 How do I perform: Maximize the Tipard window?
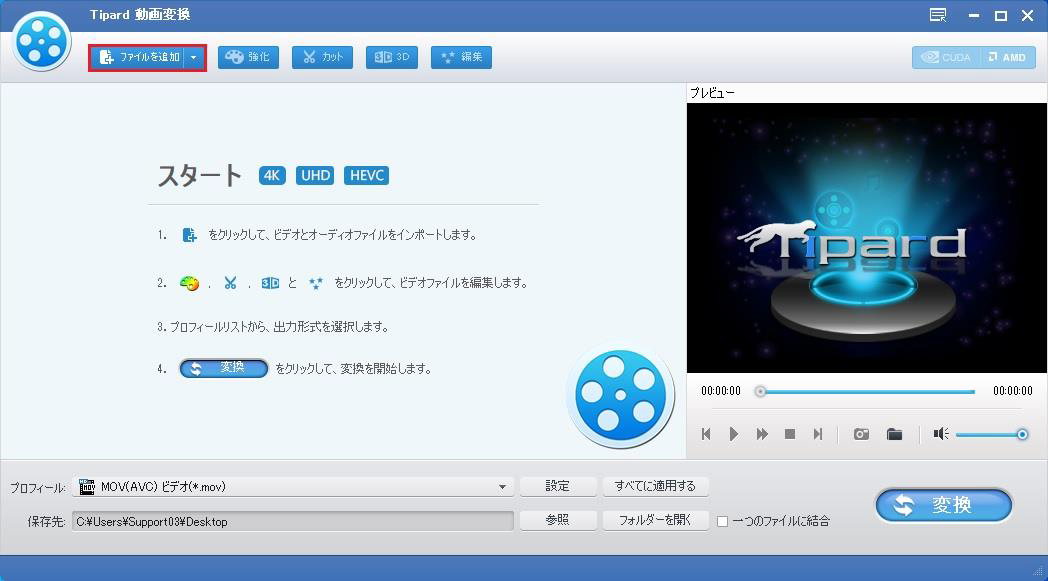(x=1001, y=15)
